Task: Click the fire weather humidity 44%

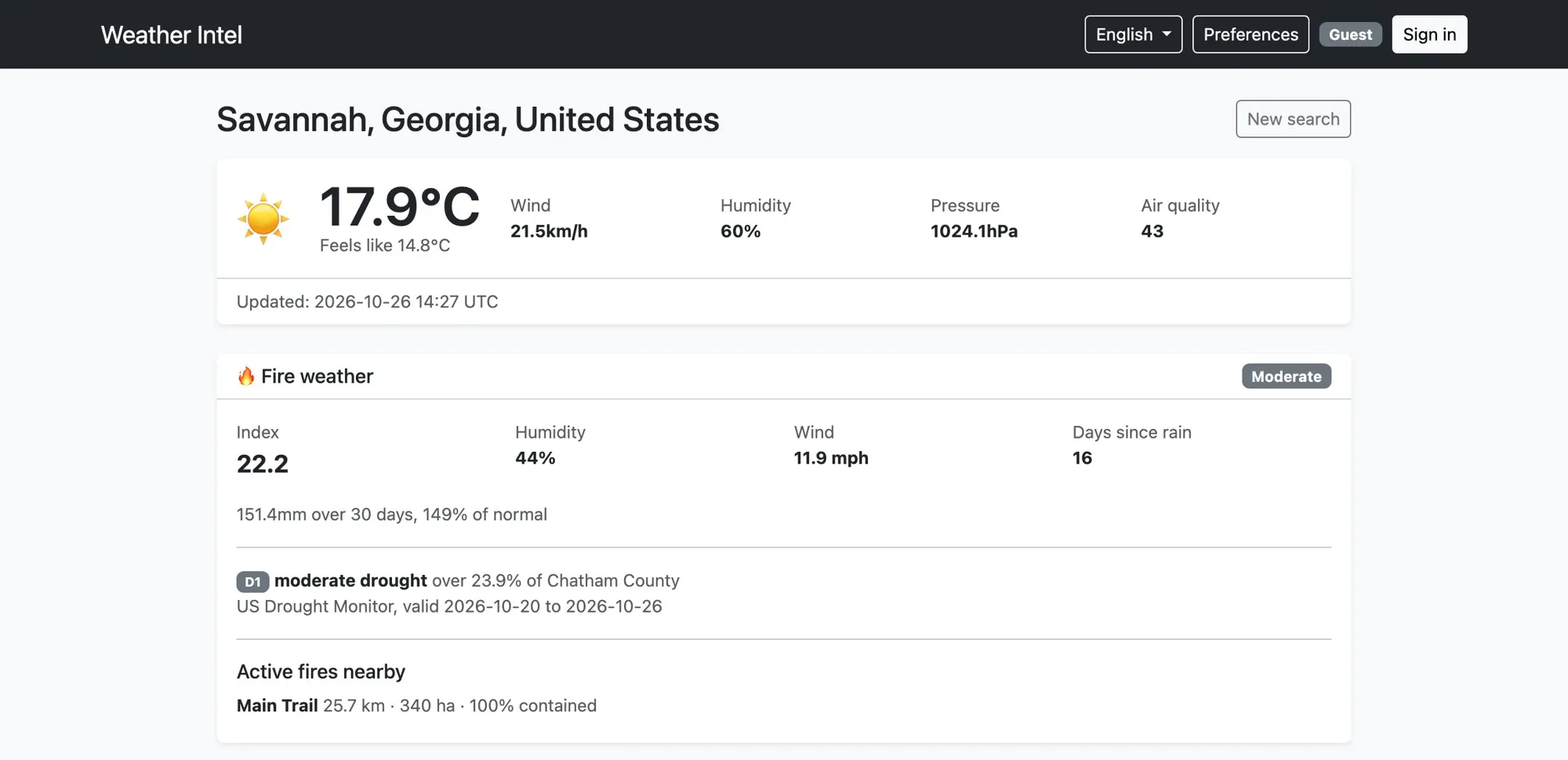Action: (x=535, y=458)
